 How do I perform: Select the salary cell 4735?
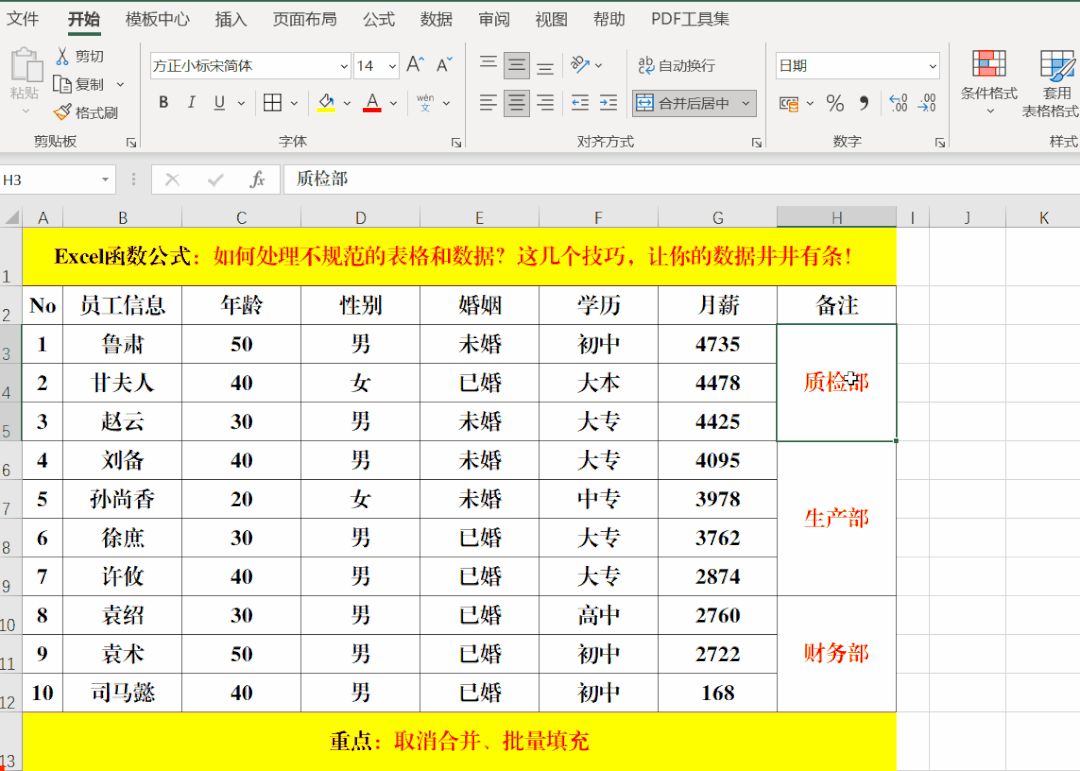pos(718,344)
